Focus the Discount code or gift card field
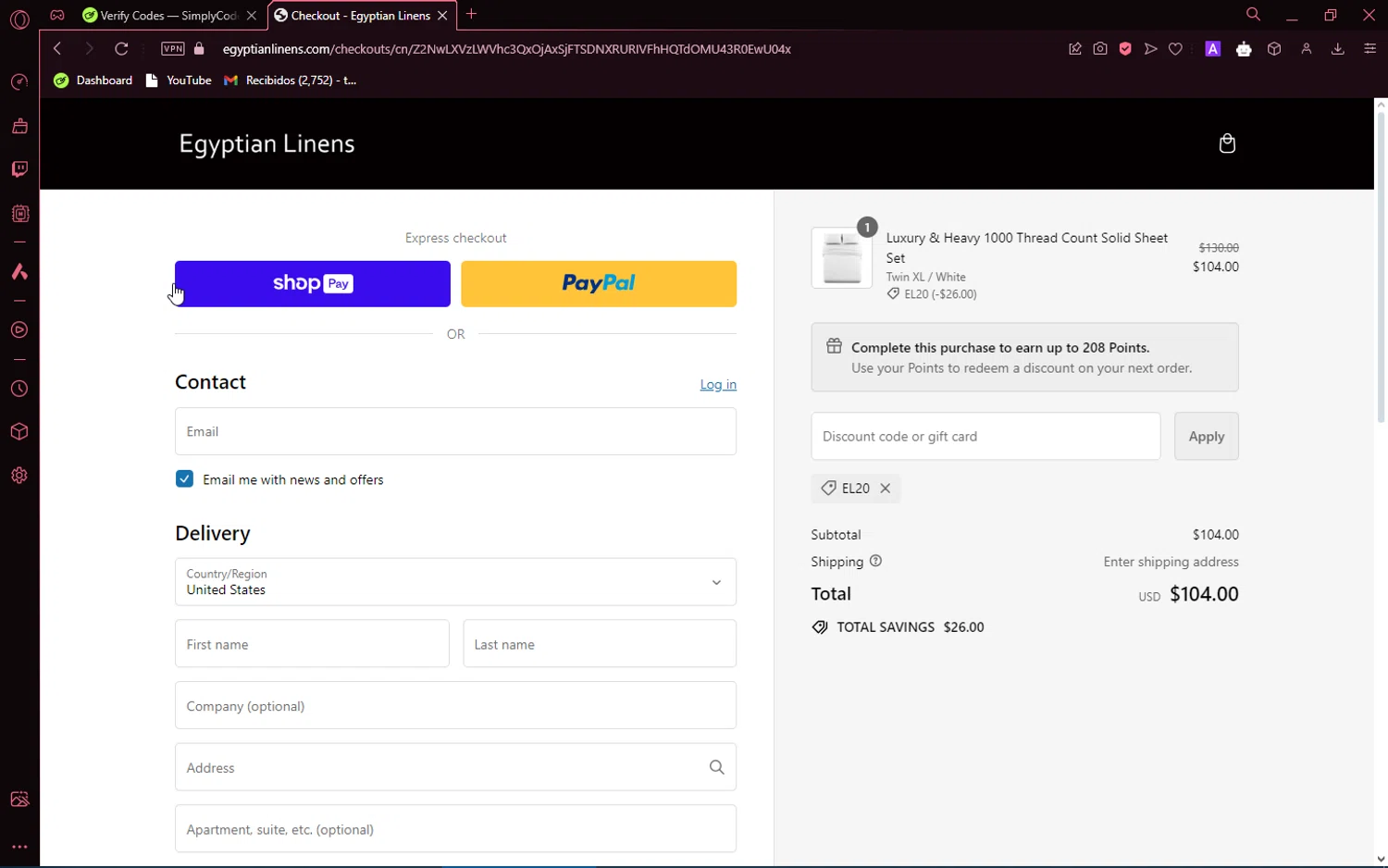Viewport: 1388px width, 868px height. pos(985,437)
